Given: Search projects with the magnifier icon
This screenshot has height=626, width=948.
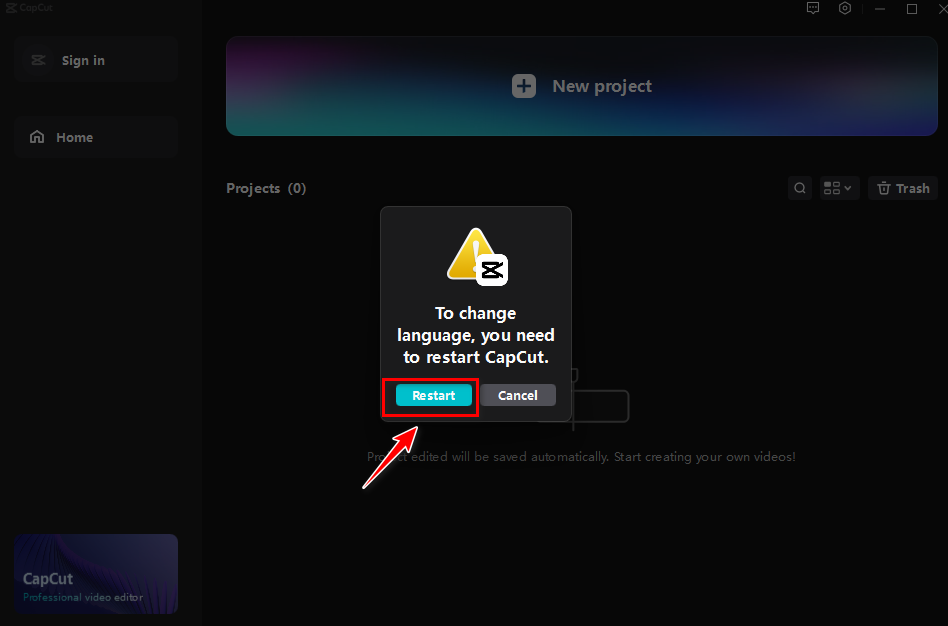Looking at the screenshot, I should pos(799,188).
